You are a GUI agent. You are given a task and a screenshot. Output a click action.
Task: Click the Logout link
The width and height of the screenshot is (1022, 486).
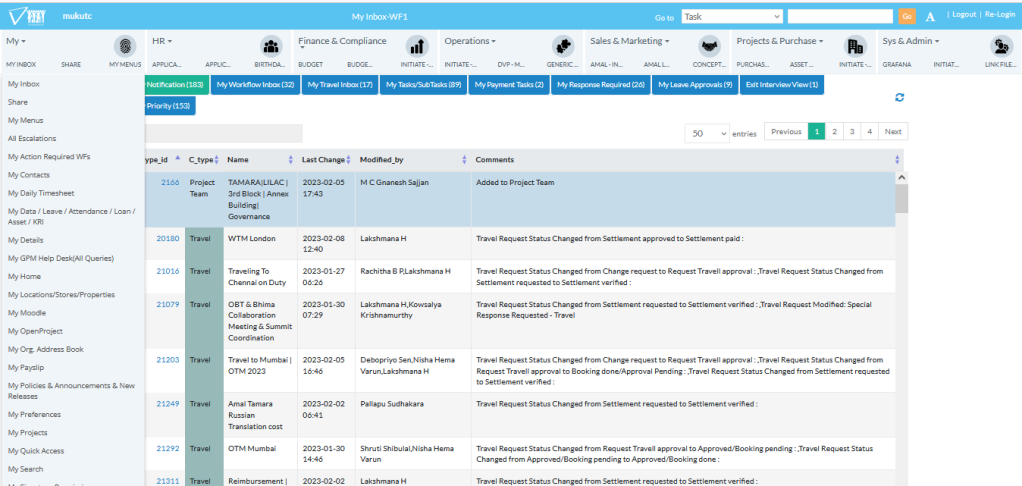[964, 14]
